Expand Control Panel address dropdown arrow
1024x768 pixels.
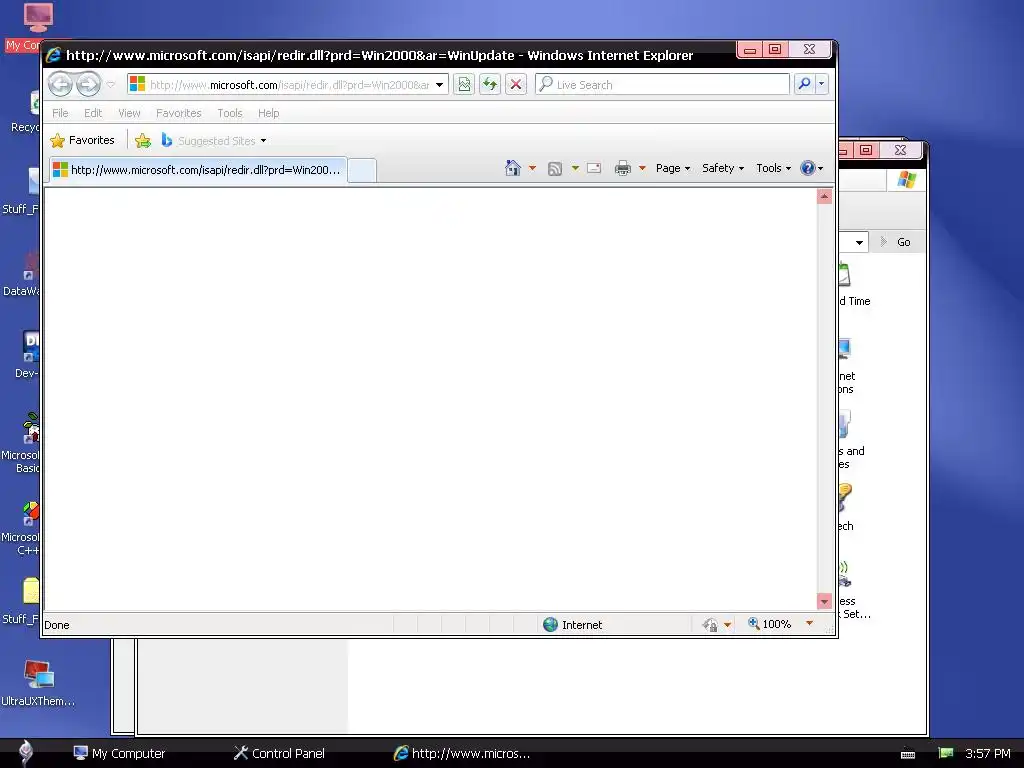tap(859, 242)
